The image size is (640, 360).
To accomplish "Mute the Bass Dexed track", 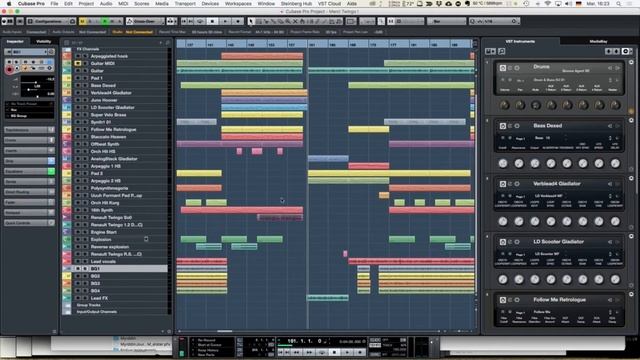I will pos(78,85).
